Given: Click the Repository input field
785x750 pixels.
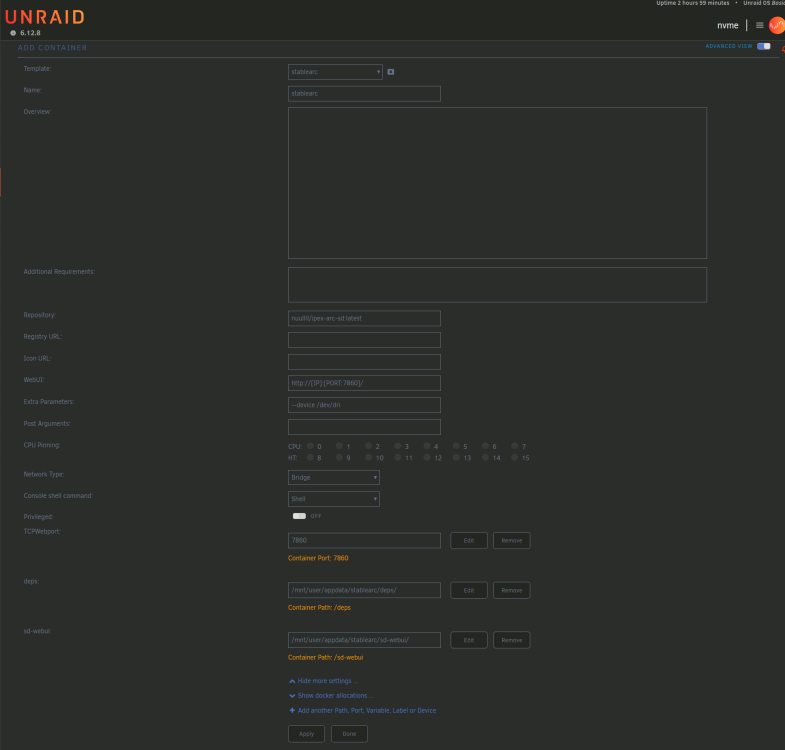Looking at the screenshot, I should (x=364, y=318).
